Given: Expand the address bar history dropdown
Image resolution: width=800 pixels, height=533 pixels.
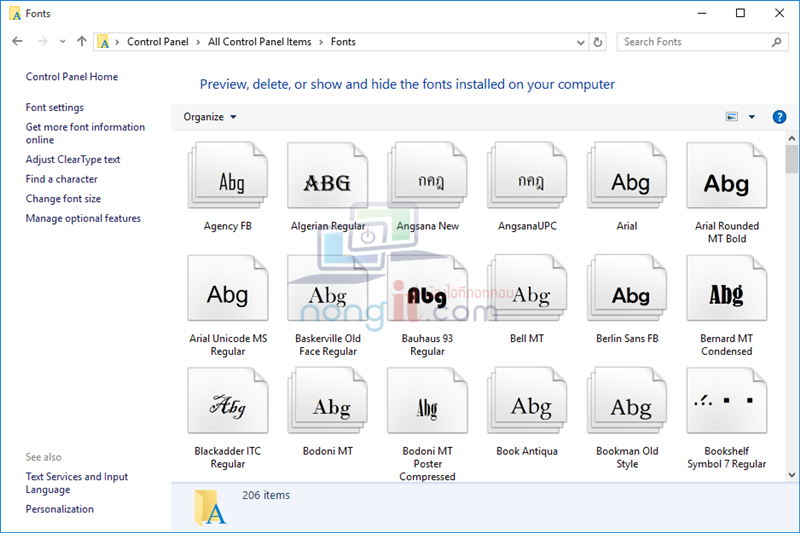Looking at the screenshot, I should 581,42.
